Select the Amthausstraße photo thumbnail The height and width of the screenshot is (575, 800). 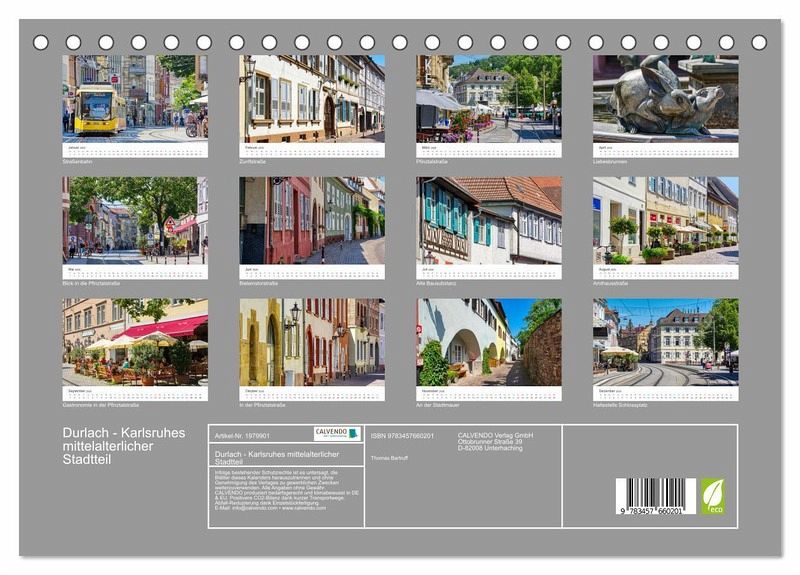pyautogui.click(x=665, y=220)
